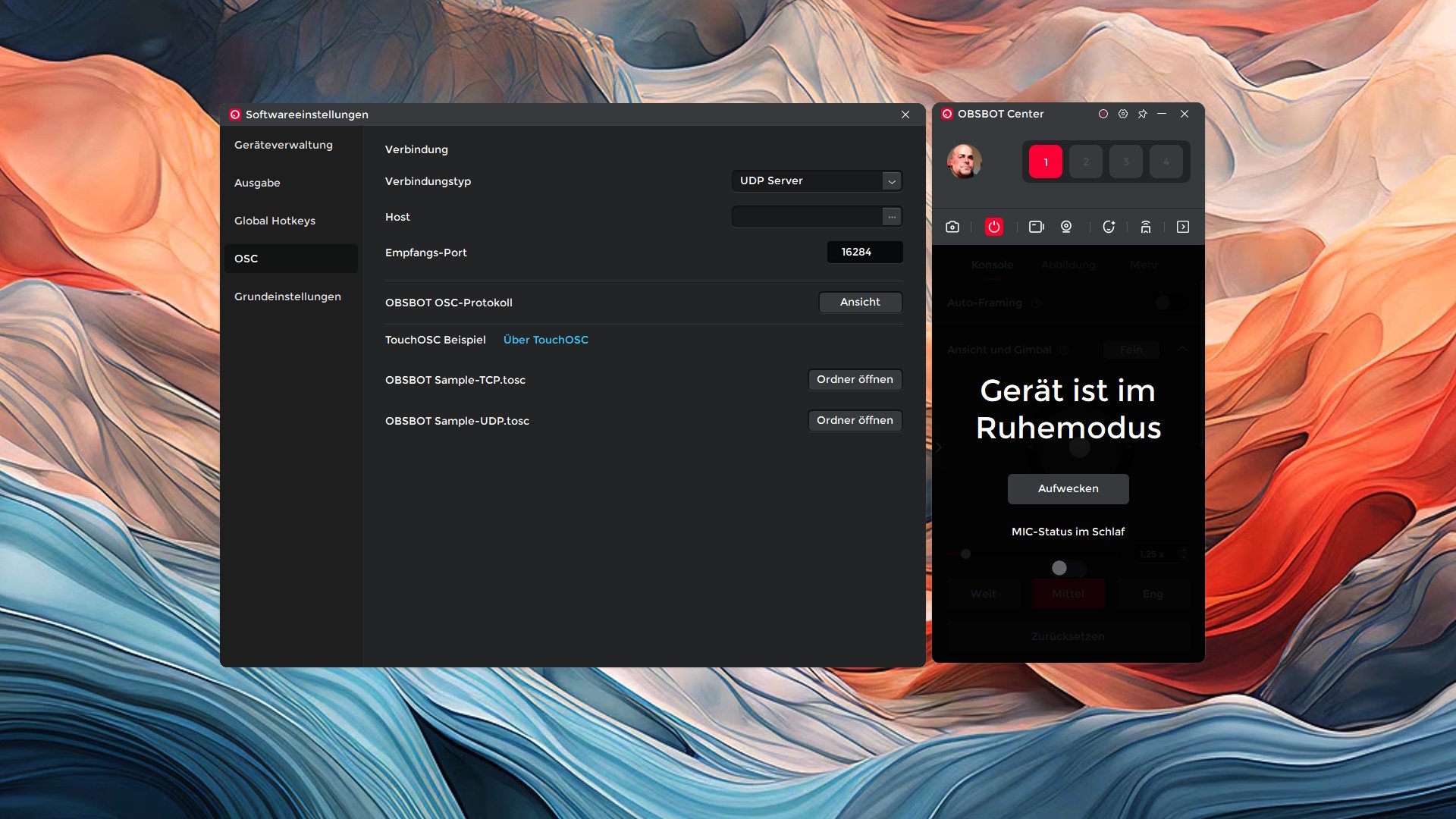Open the beauty face effects icon
1456x819 pixels.
coord(1109,227)
